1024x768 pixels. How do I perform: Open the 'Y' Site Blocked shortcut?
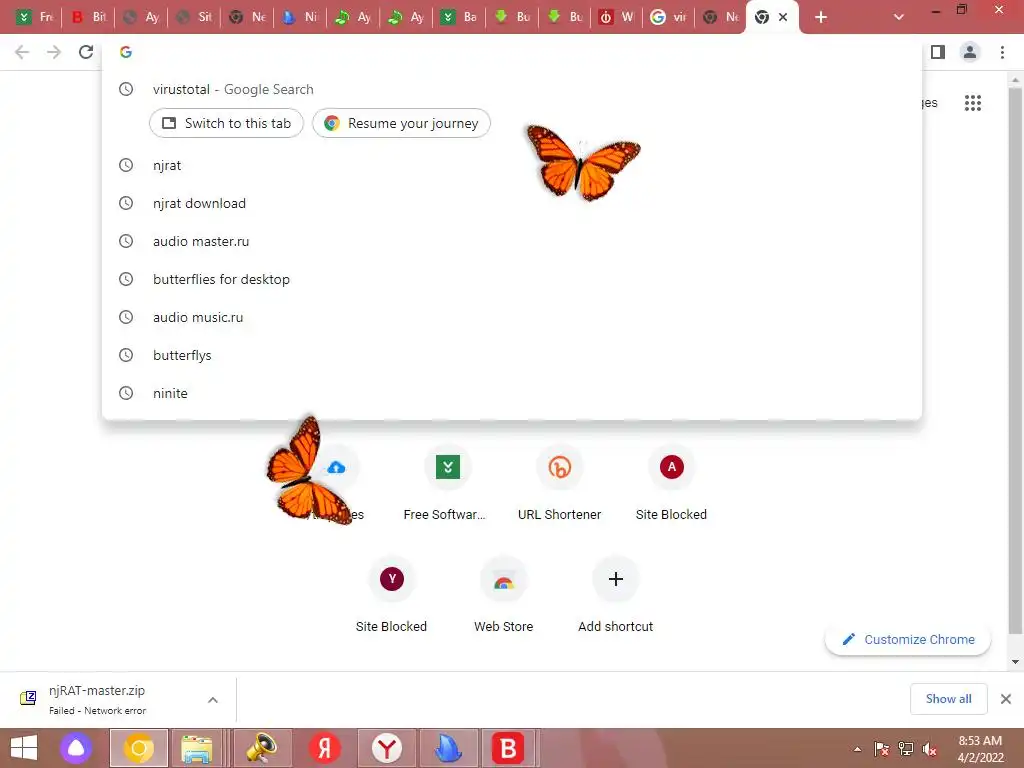(x=392, y=595)
